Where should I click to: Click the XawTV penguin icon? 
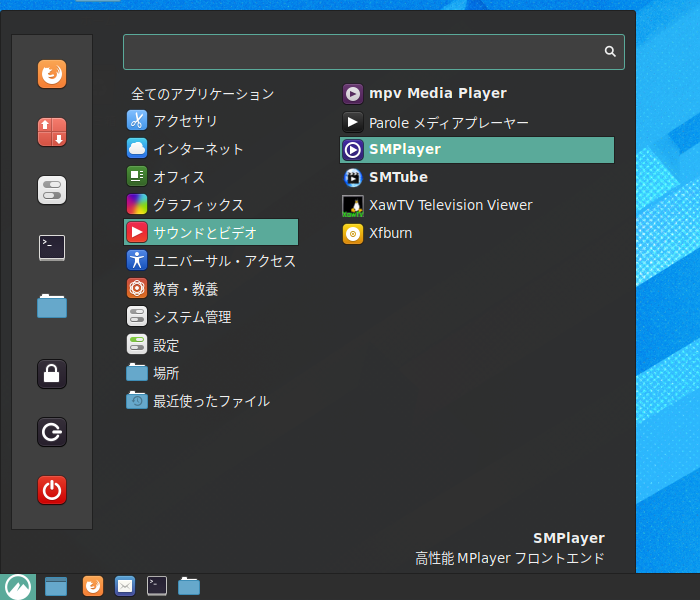[353, 206]
